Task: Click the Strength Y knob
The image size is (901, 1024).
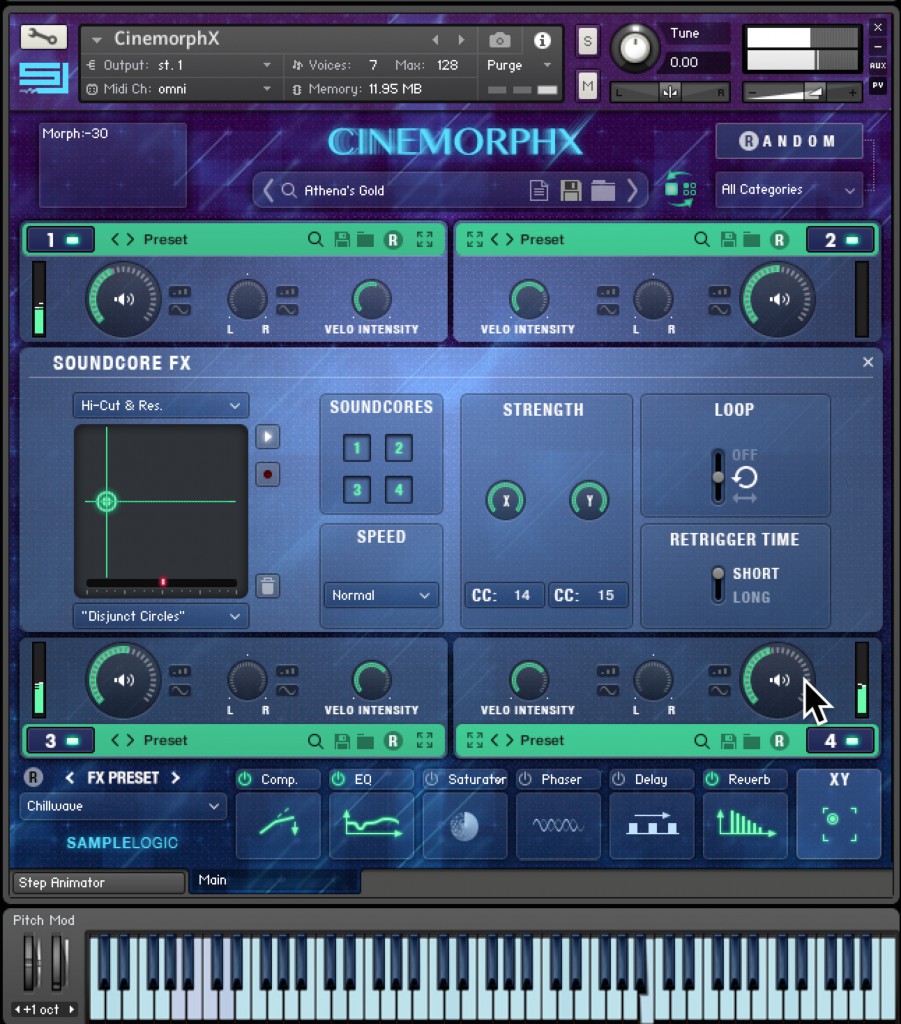Action: click(x=589, y=500)
